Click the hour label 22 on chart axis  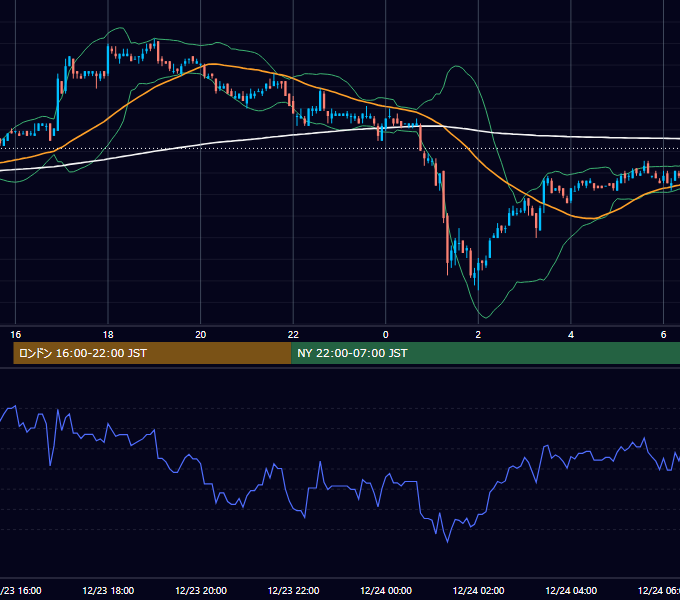pos(293,334)
